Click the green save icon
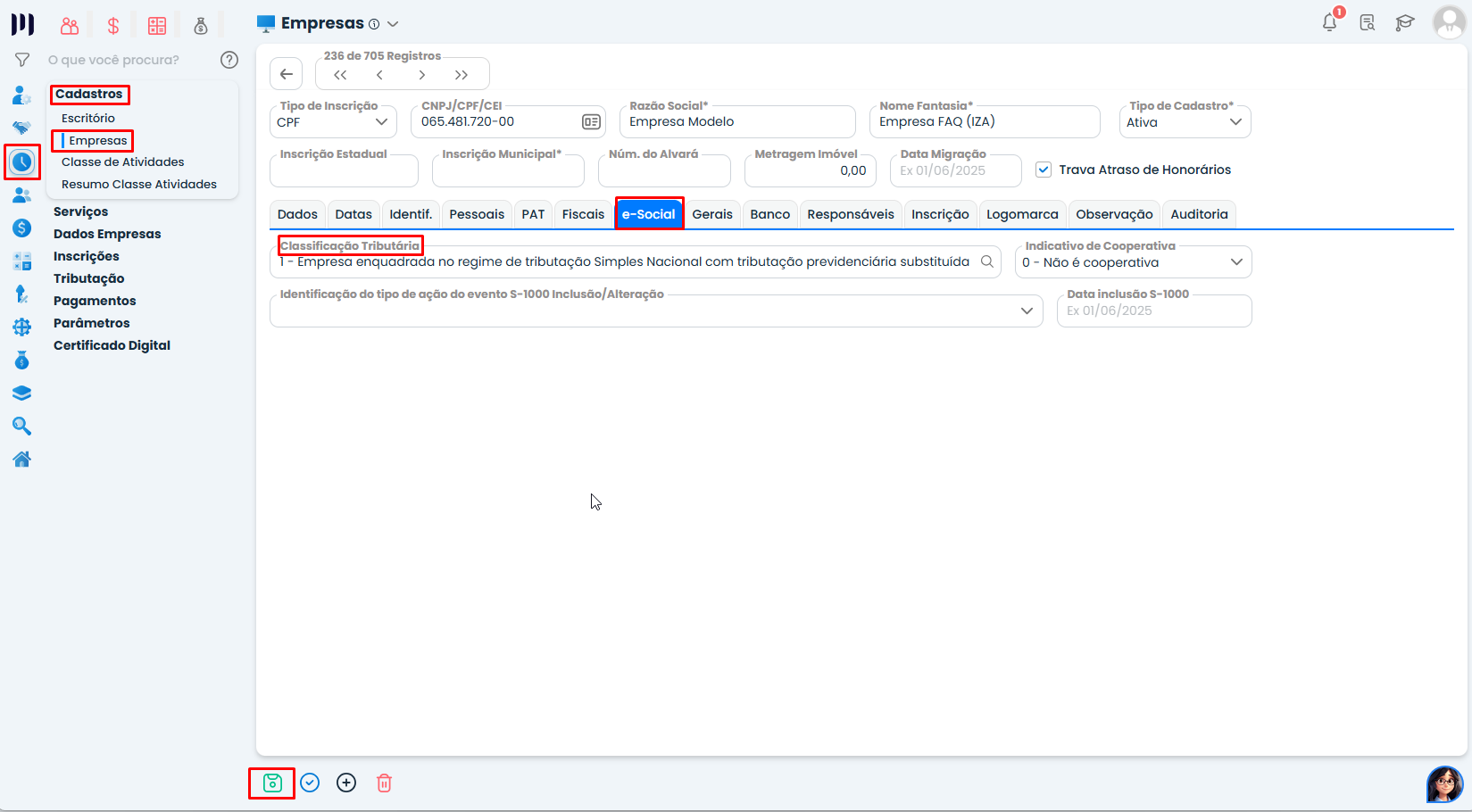 272,783
